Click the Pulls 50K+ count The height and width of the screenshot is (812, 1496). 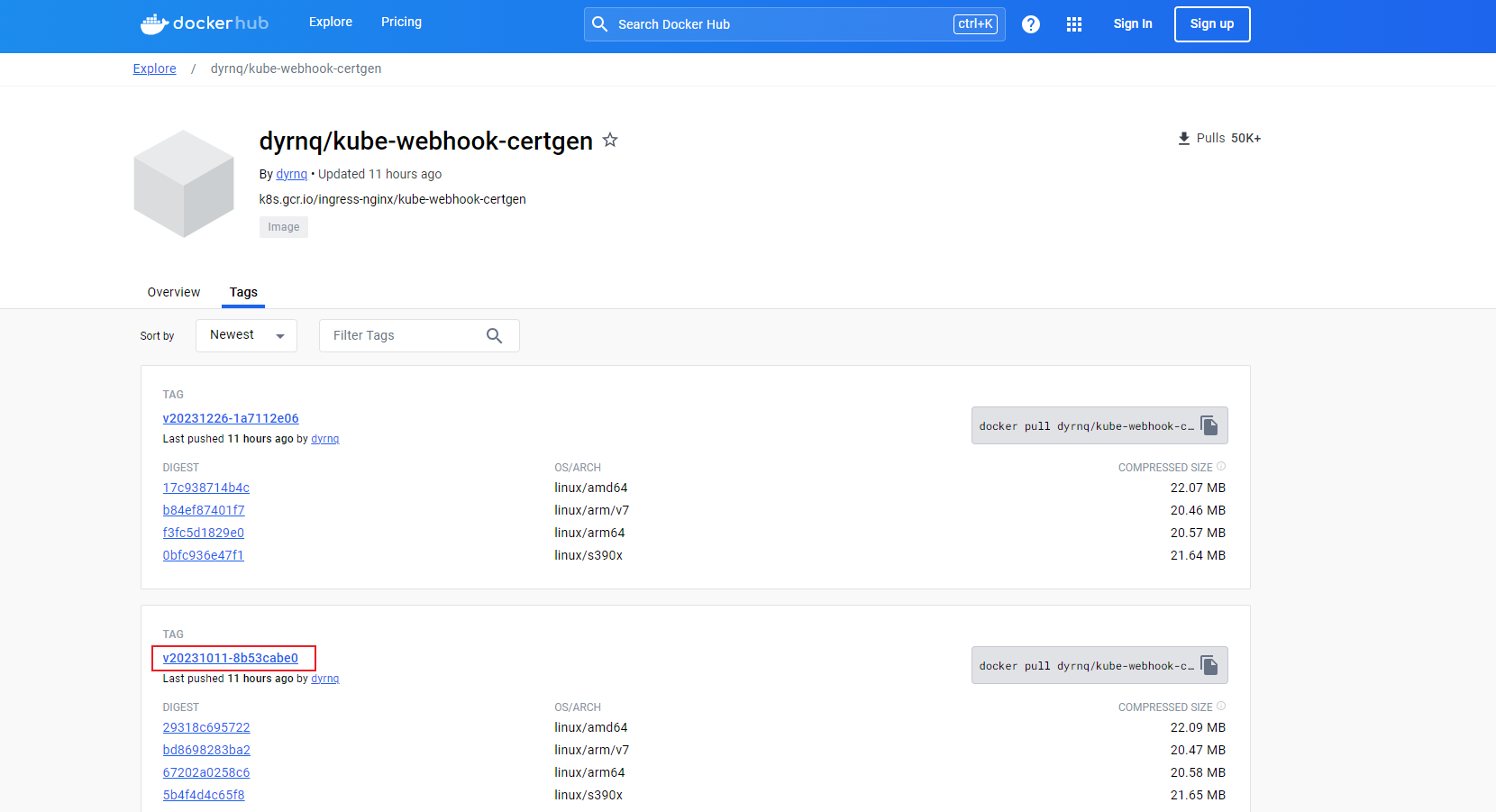coord(1228,138)
